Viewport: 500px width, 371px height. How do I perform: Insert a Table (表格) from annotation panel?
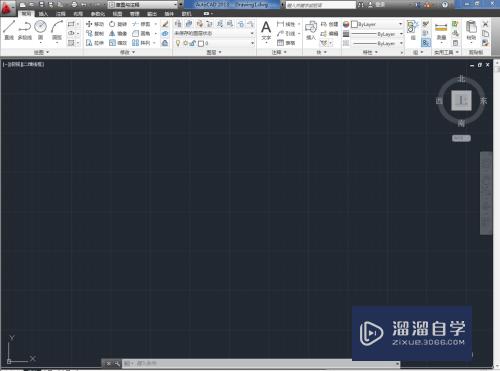(286, 43)
